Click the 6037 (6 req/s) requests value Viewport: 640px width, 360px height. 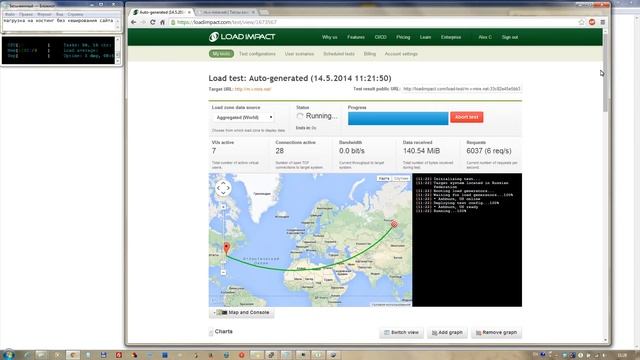pyautogui.click(x=489, y=151)
